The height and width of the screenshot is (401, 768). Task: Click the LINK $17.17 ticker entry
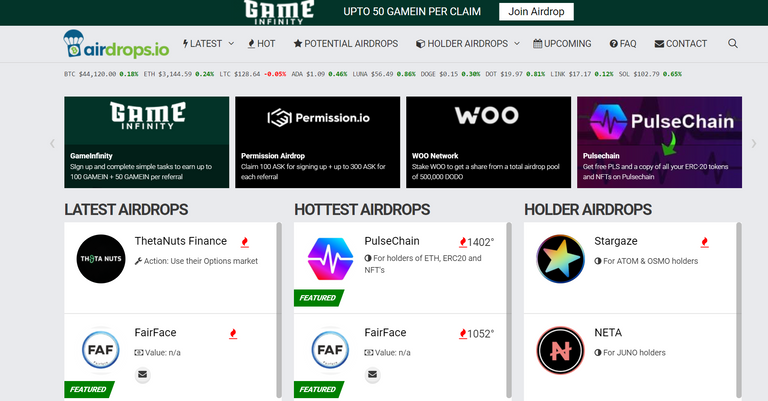point(582,74)
